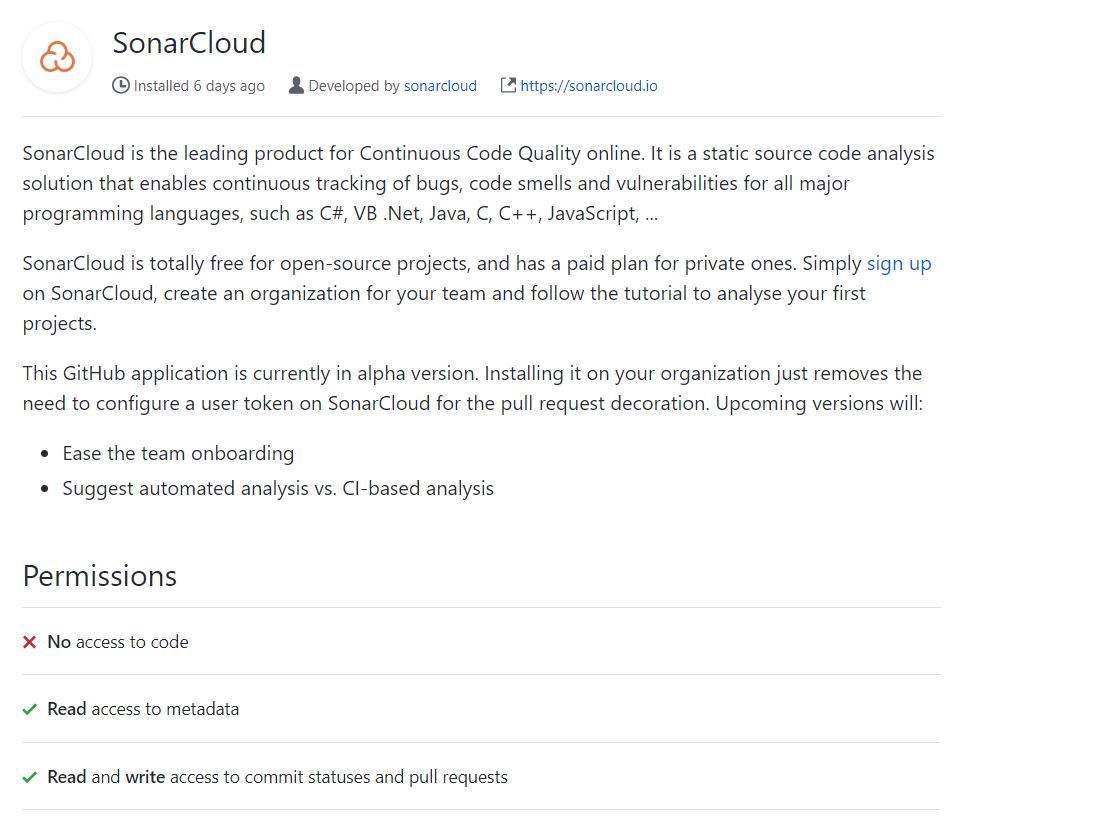Open the sonarcloud developer profile link

[x=440, y=85]
